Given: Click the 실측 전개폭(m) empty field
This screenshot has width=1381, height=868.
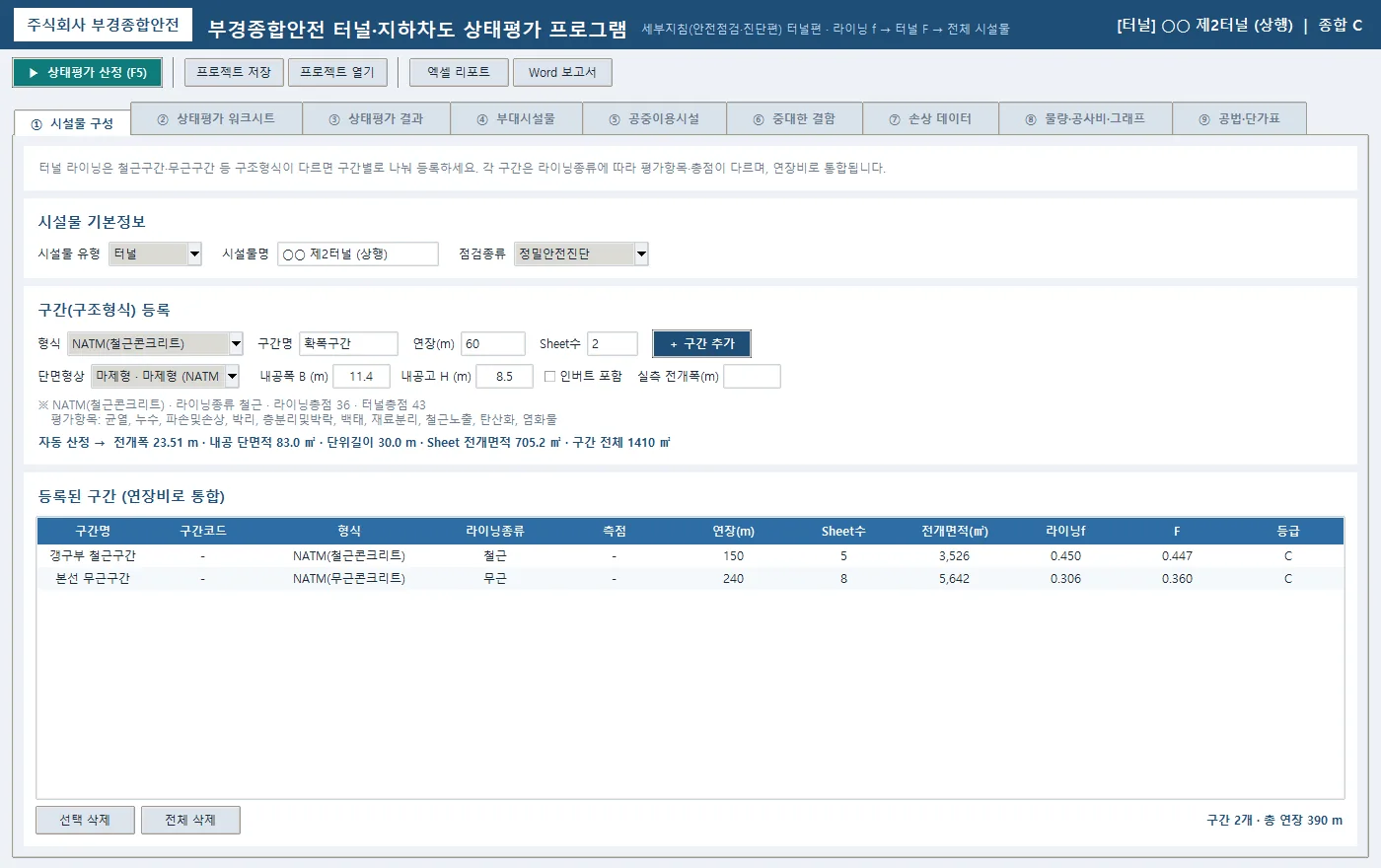Looking at the screenshot, I should coord(752,376).
